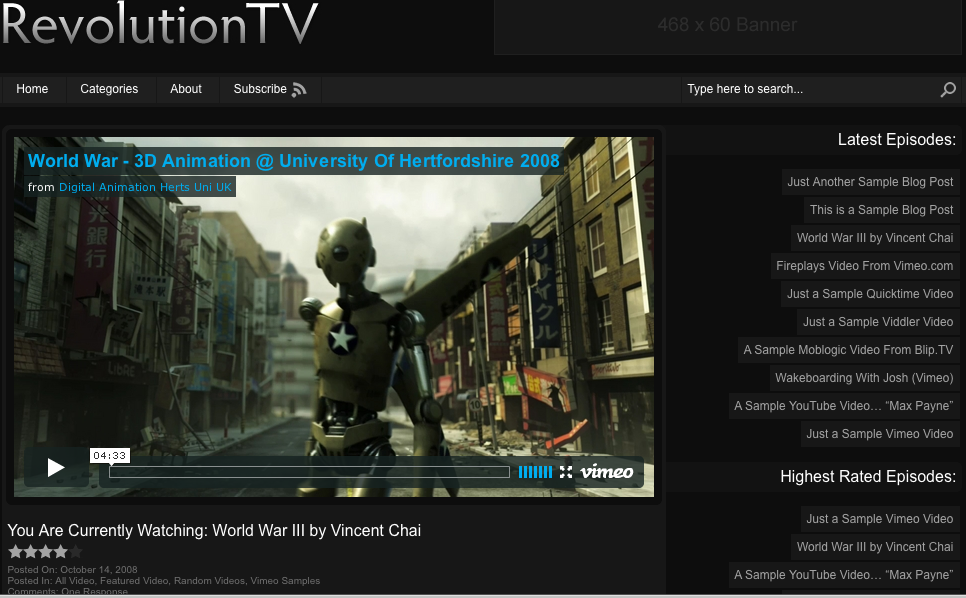Viewport: 966px width, 598px height.
Task: Open Digital Animation Herts Uni UK link
Action: (x=145, y=187)
